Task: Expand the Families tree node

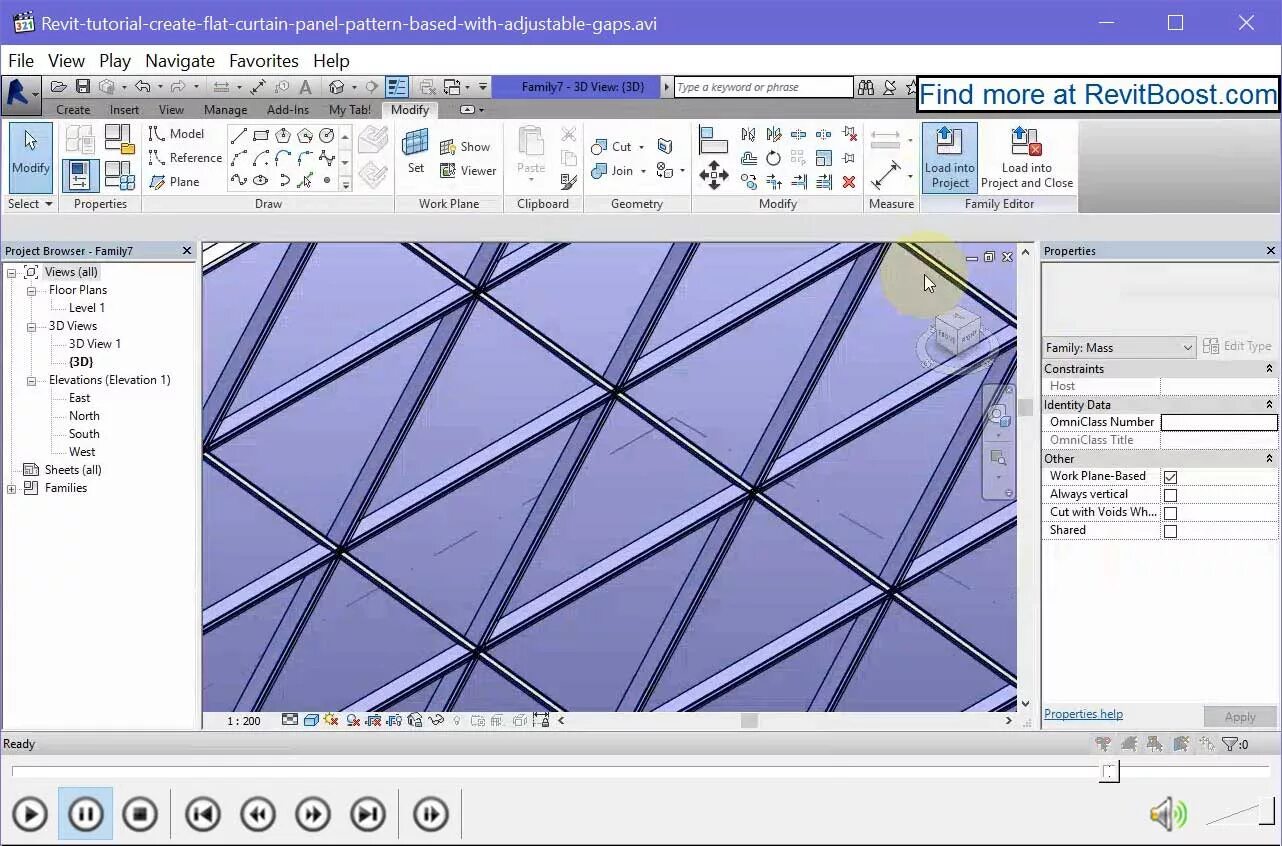Action: click(12, 488)
